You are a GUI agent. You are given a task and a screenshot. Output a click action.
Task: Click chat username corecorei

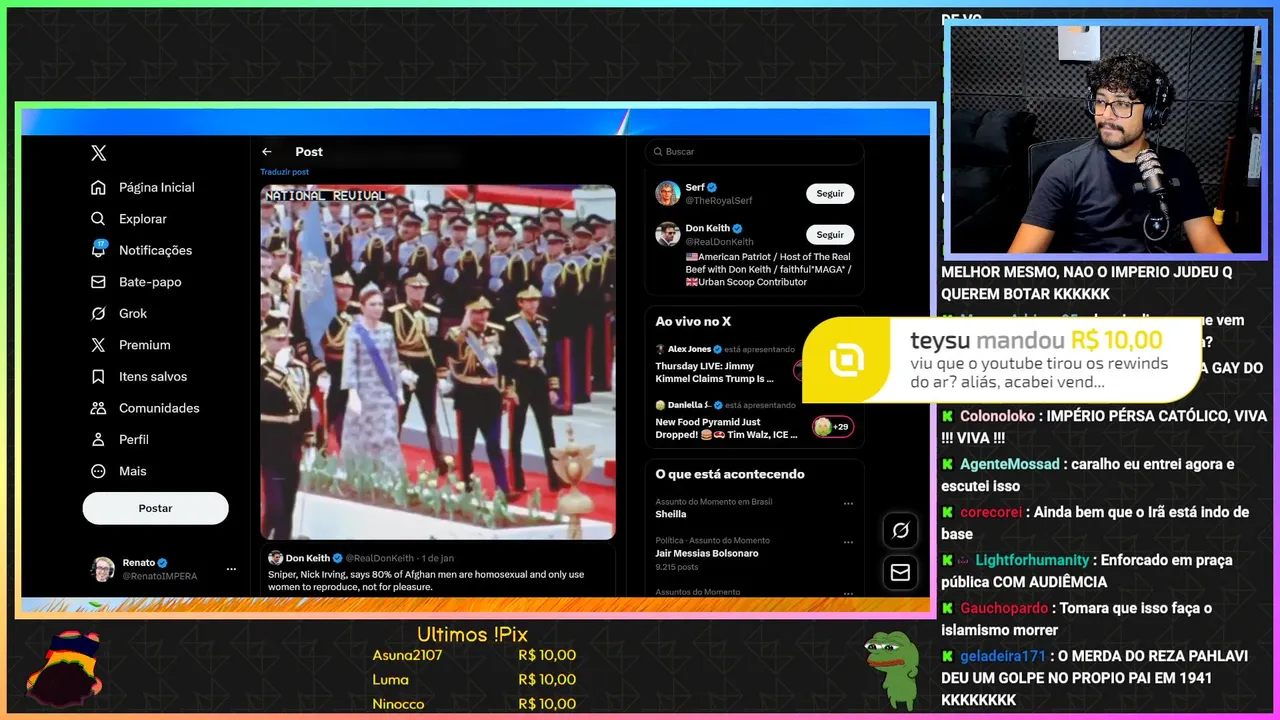coord(991,512)
